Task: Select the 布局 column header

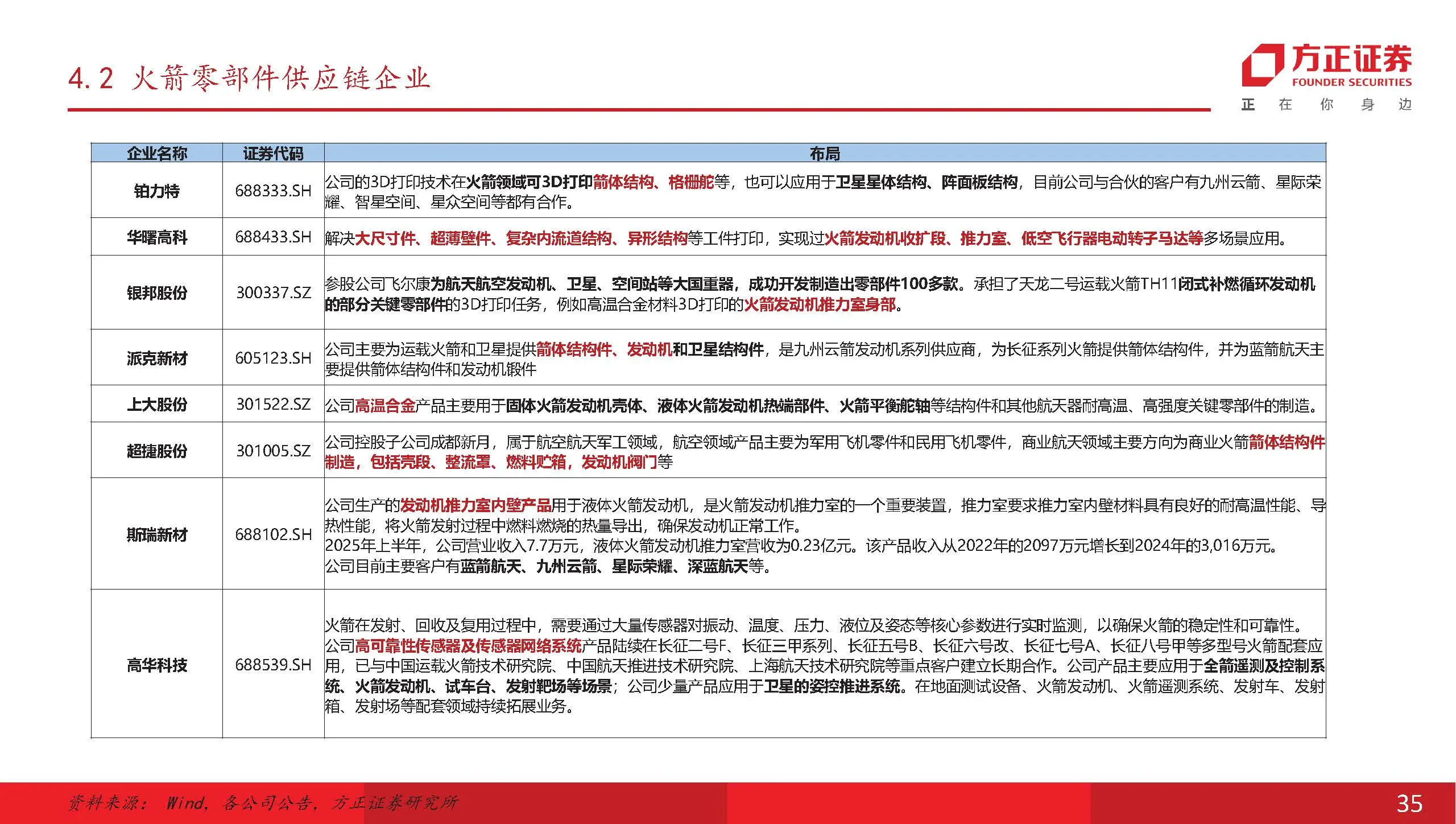Action: coord(825,153)
